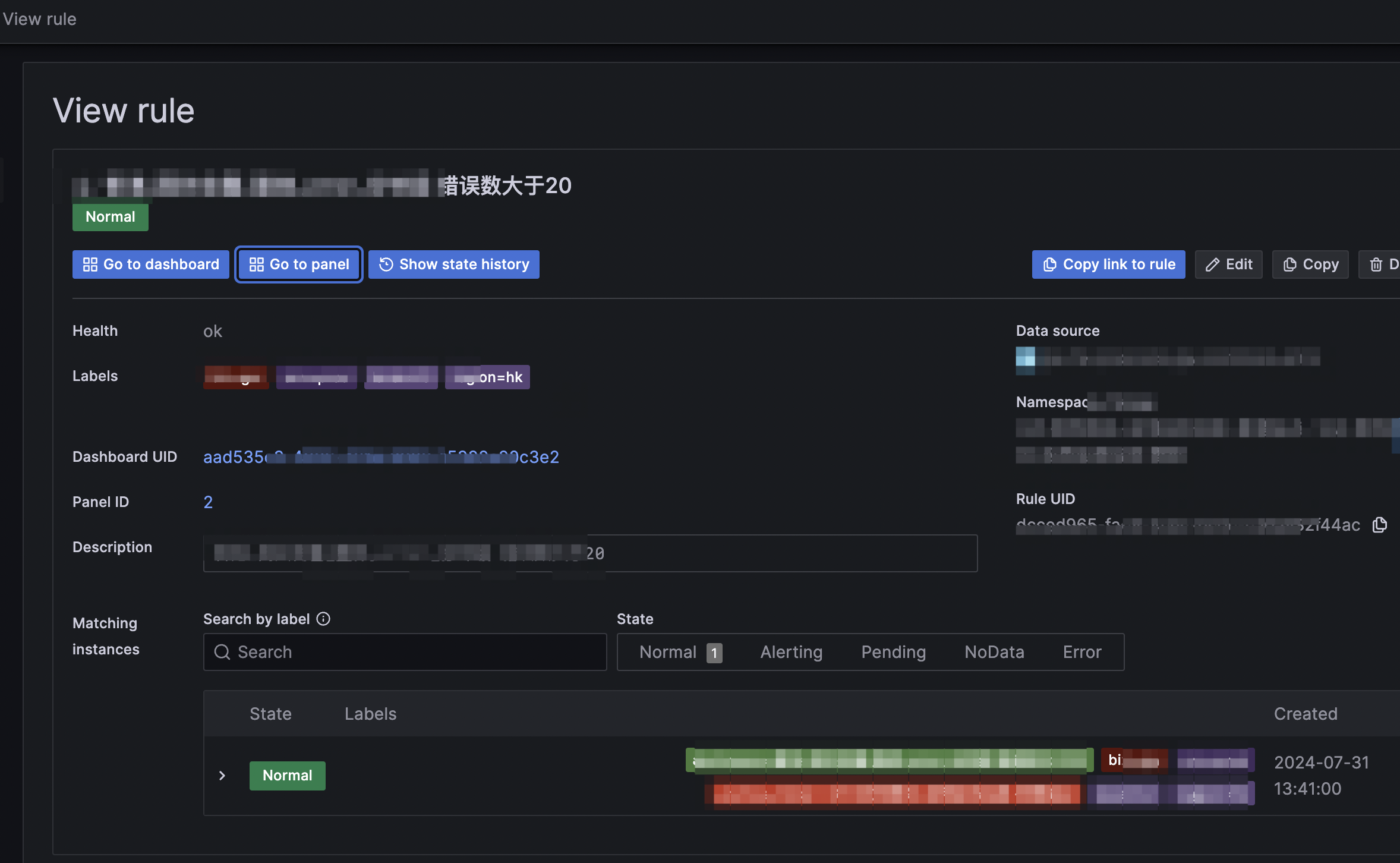Screen dimensions: 1400x863
Task: Open Show state history
Action: coord(454,264)
